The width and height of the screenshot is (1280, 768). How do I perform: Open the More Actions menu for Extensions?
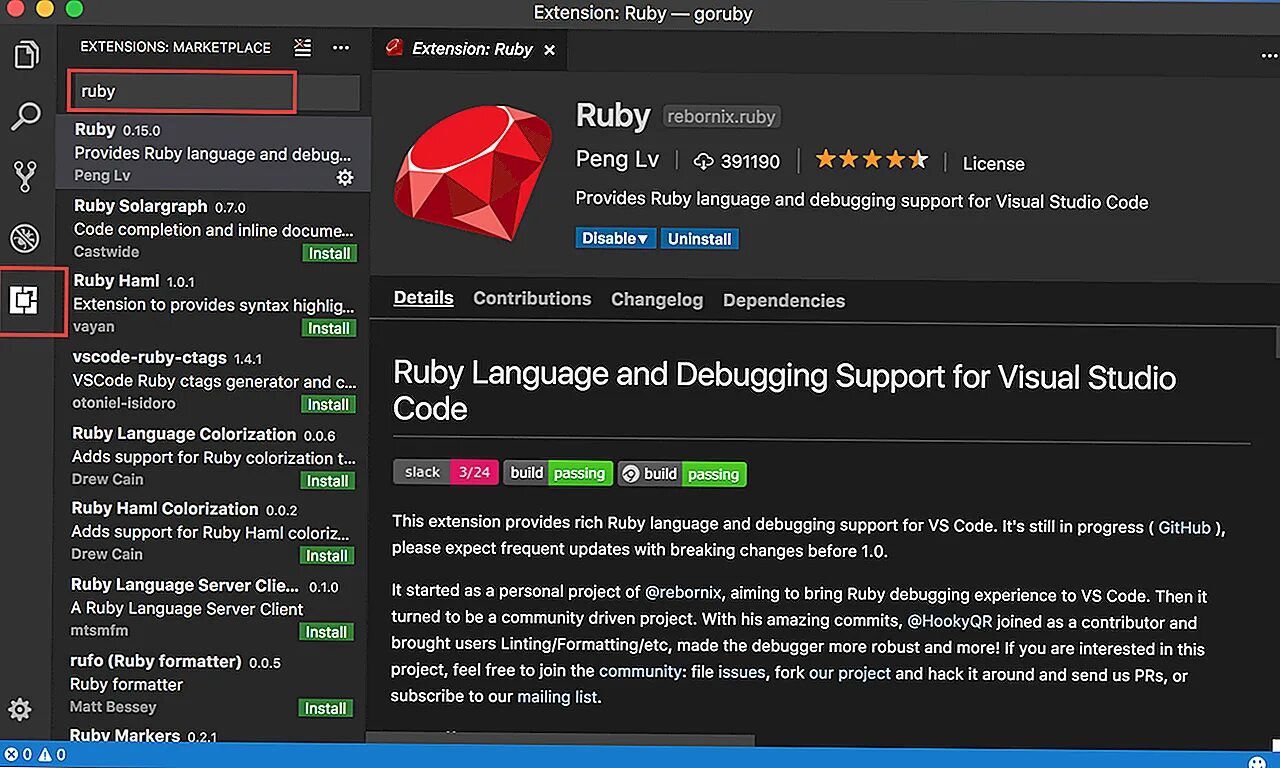(341, 47)
